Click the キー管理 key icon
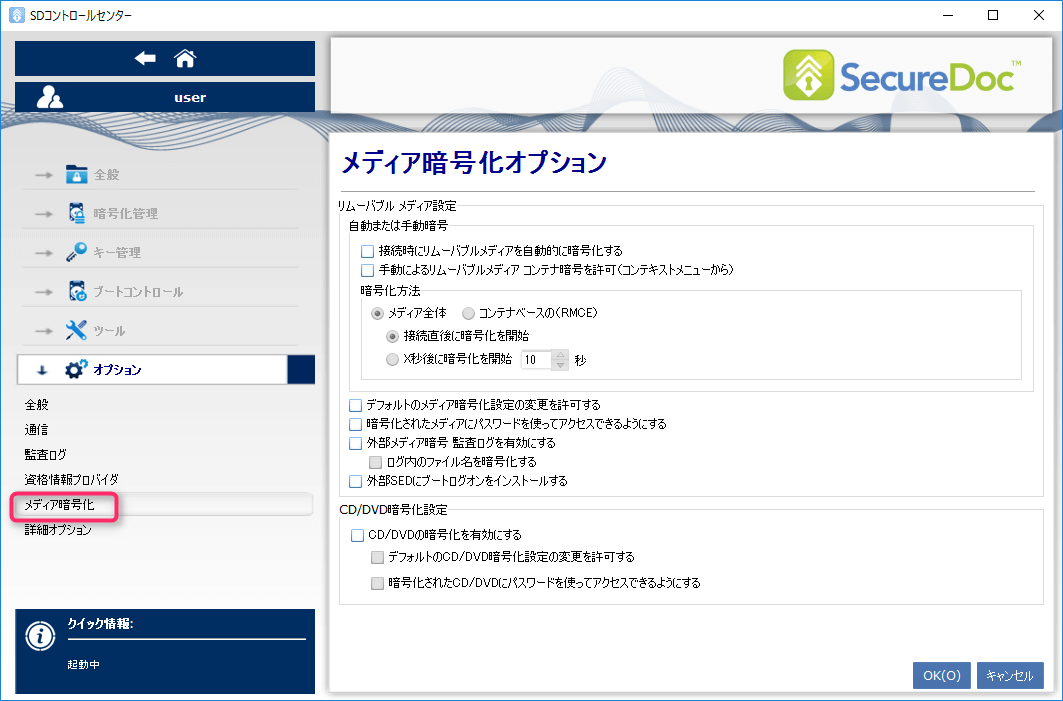This screenshot has width=1063, height=701. pos(77,252)
